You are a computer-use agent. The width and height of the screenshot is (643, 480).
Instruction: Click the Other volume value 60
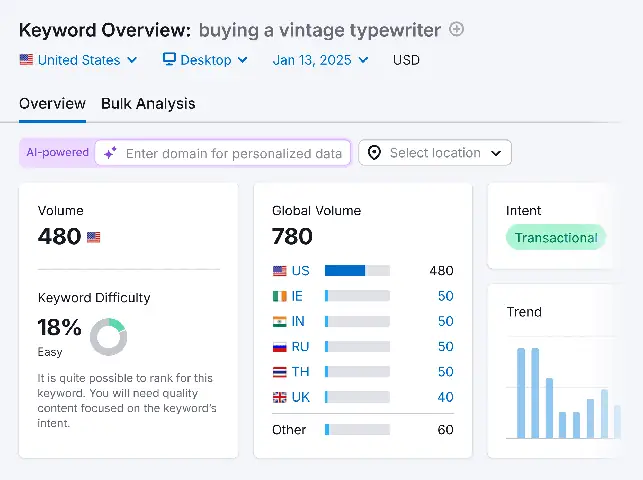click(445, 430)
